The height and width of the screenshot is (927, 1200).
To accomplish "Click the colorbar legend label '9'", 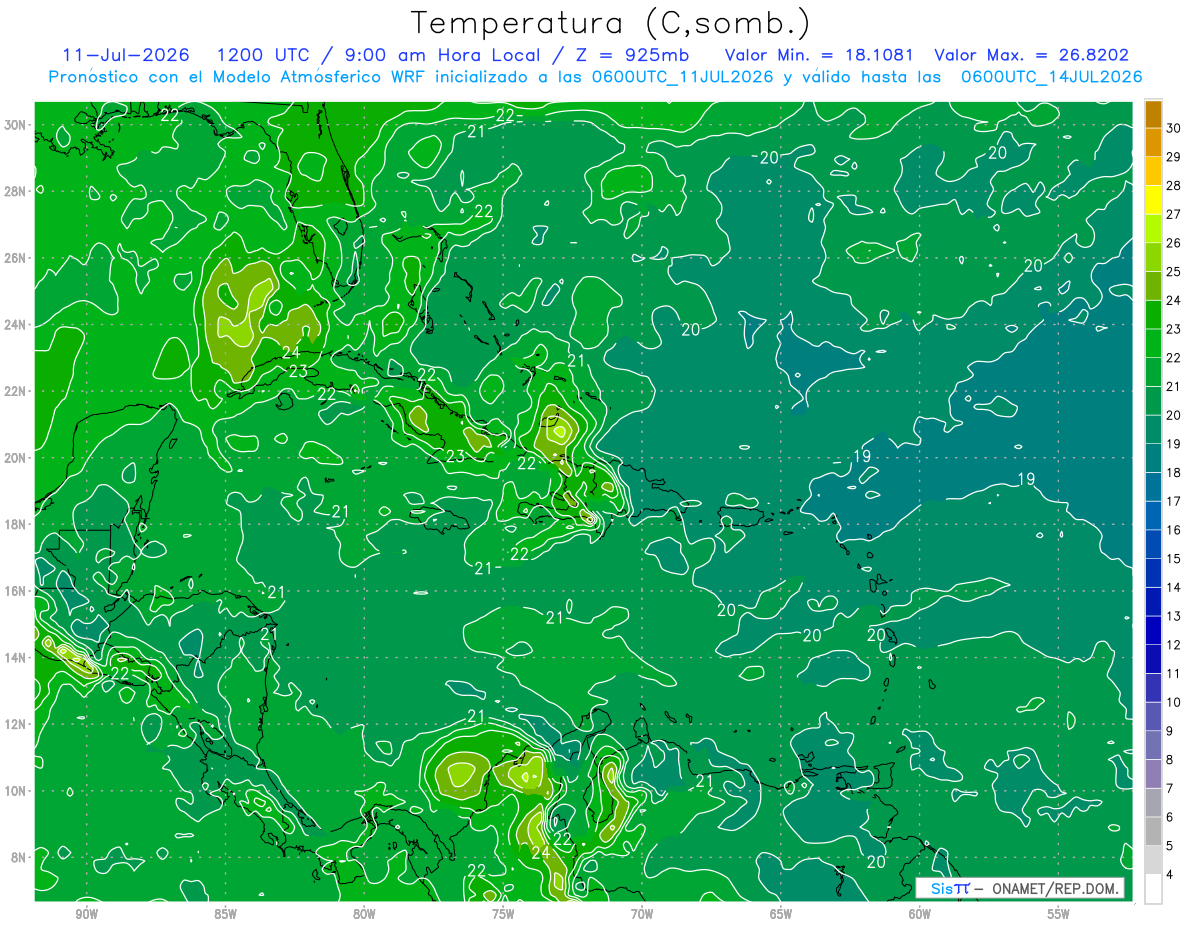I will click(1171, 731).
